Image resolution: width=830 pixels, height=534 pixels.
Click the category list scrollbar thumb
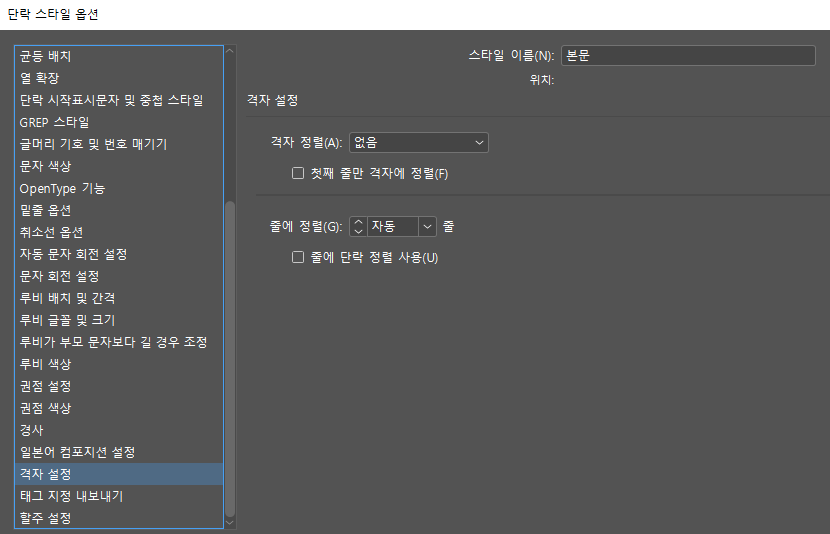point(230,359)
